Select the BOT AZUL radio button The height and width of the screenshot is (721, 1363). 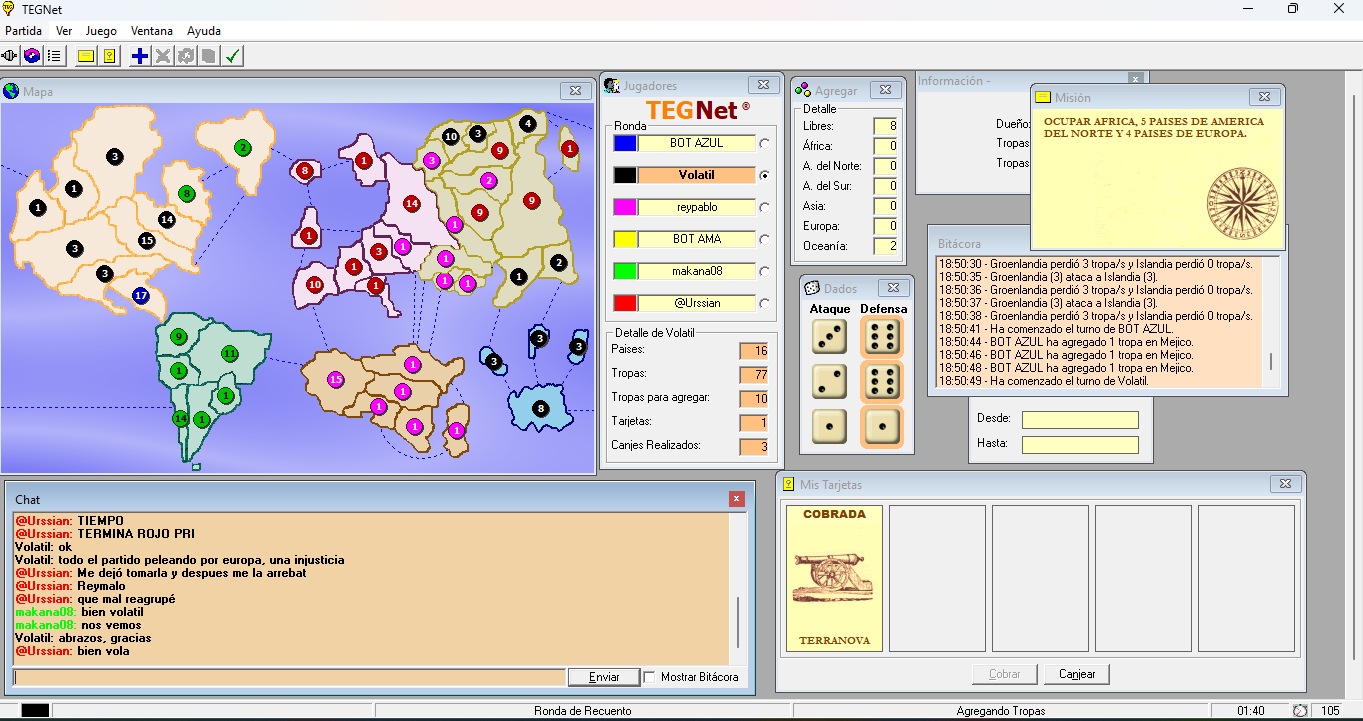tap(764, 143)
